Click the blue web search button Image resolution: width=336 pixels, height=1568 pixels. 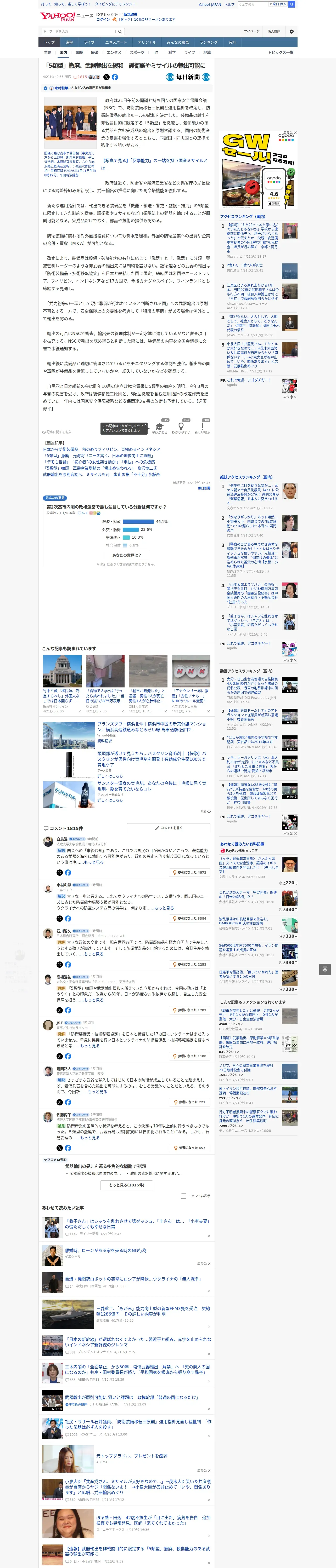(292, 4)
